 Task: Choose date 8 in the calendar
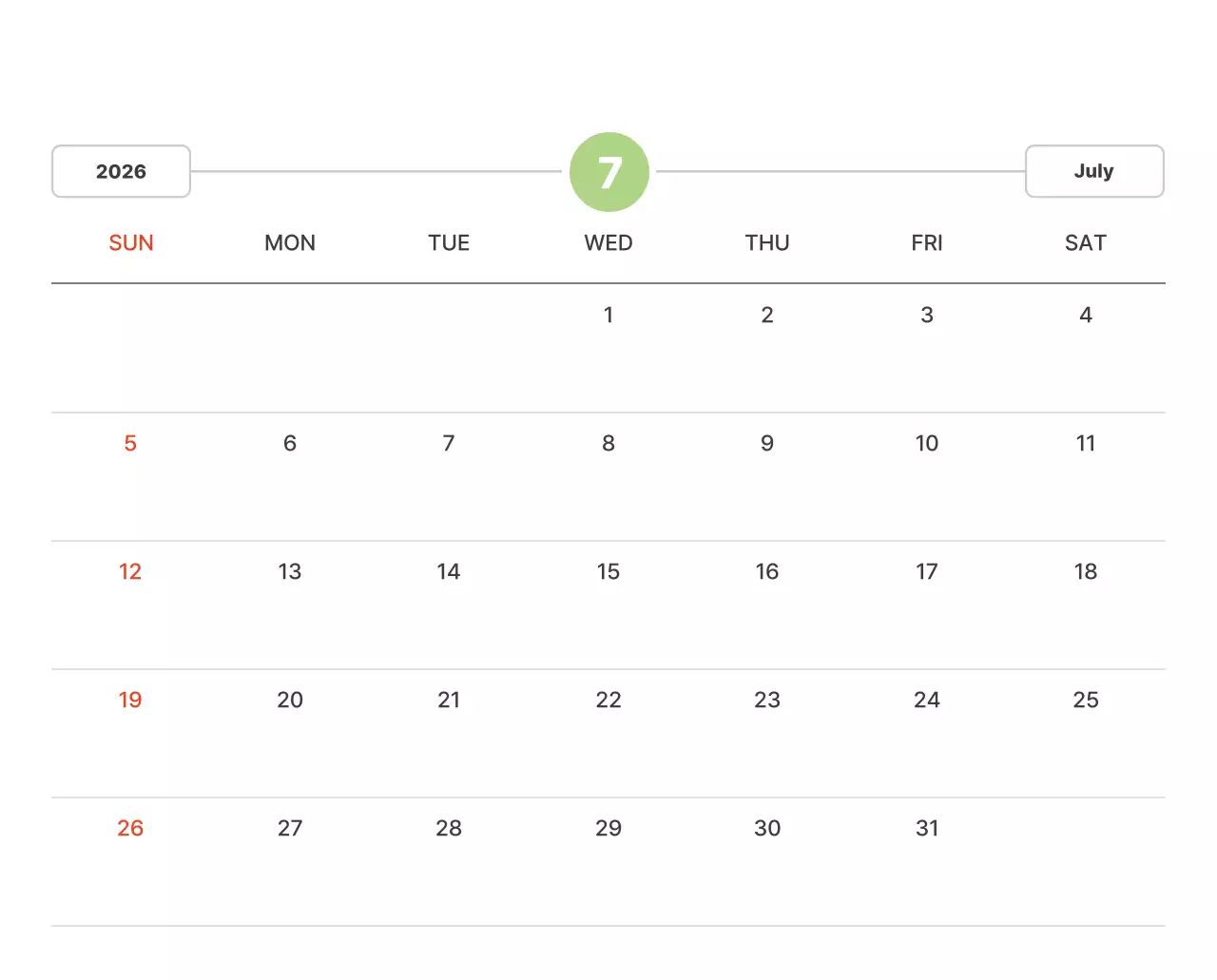pos(608,444)
